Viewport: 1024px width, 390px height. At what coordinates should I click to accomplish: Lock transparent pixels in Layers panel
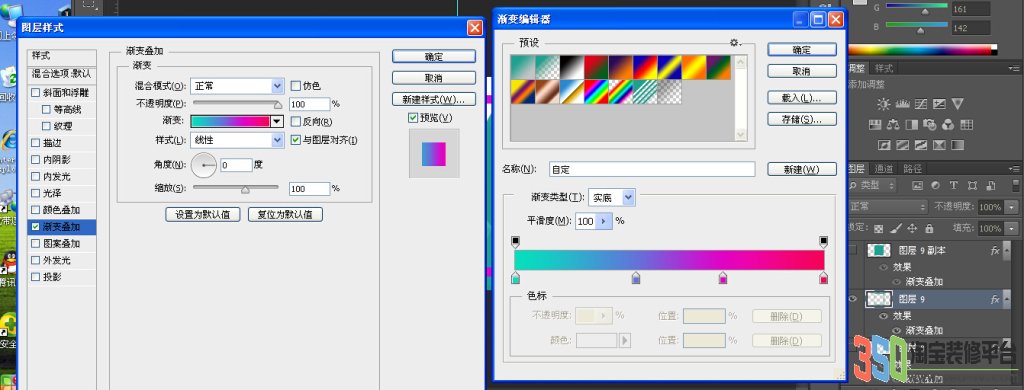pos(879,229)
